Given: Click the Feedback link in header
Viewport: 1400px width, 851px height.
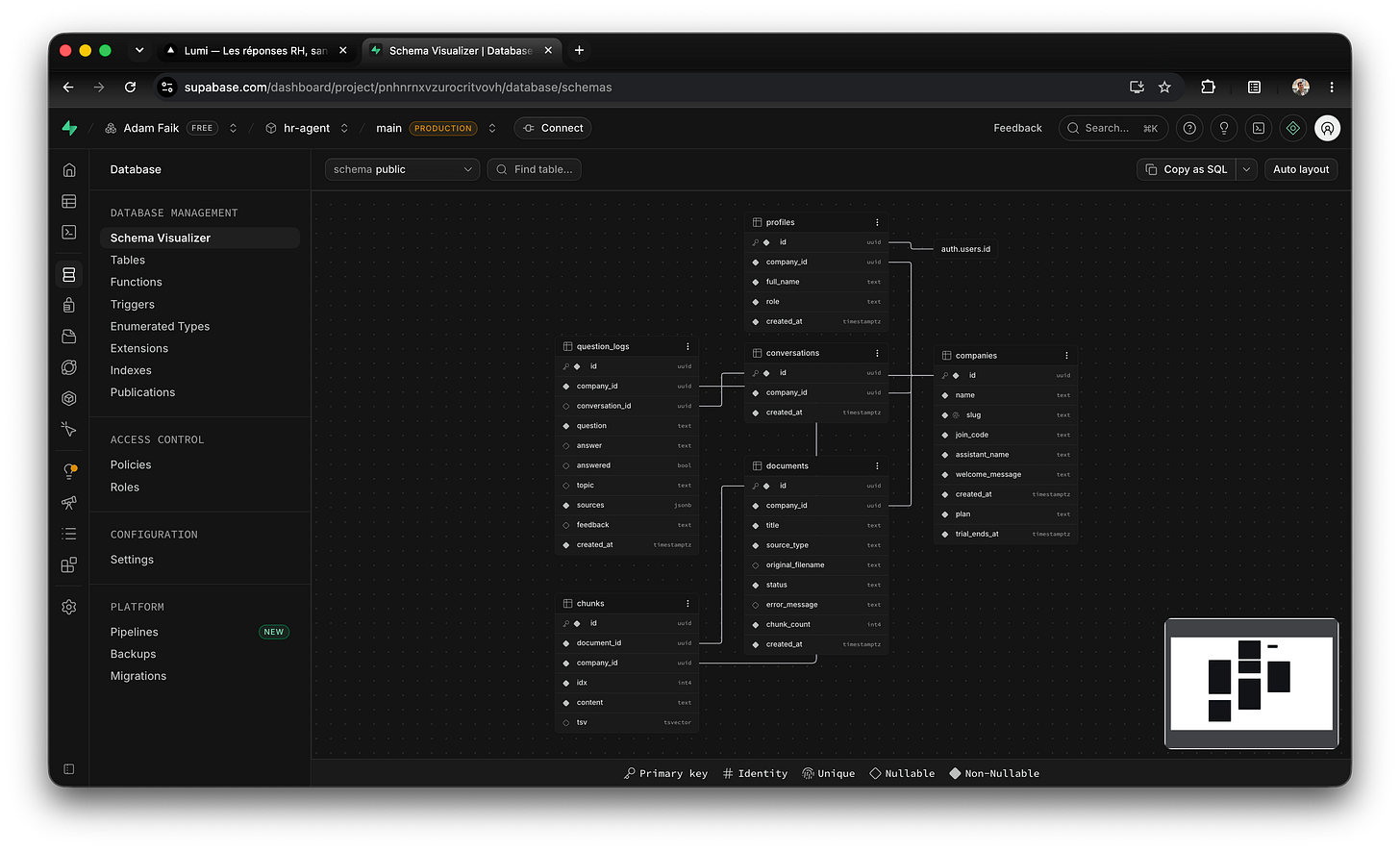Looking at the screenshot, I should (1017, 128).
